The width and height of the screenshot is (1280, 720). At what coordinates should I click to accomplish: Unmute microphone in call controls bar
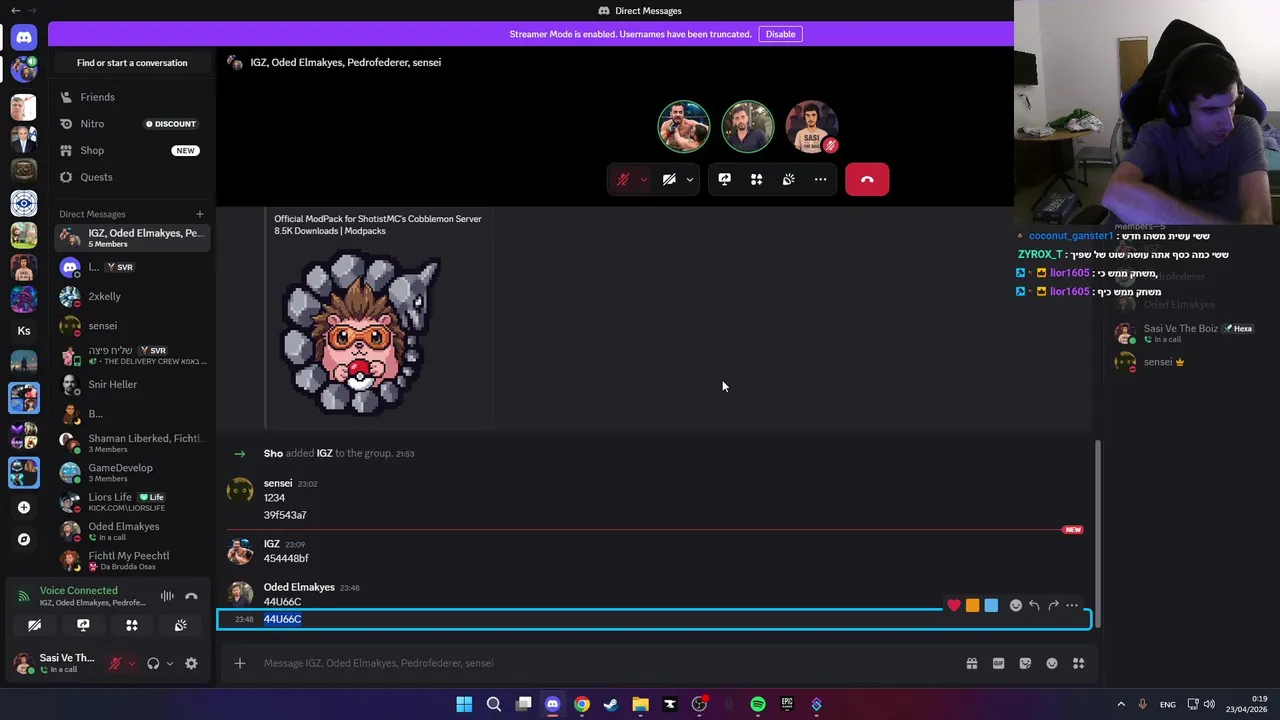623,179
